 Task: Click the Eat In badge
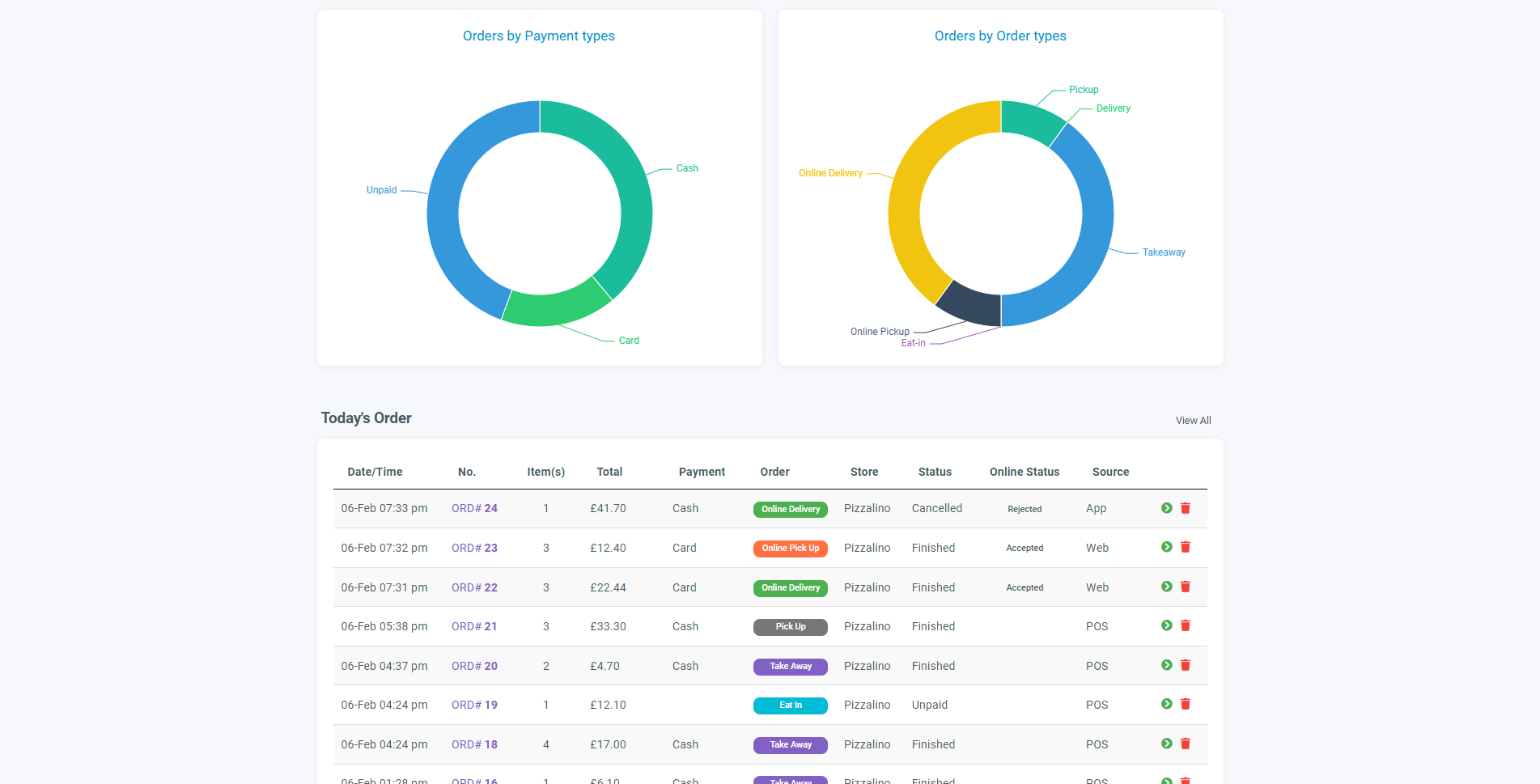click(x=791, y=705)
